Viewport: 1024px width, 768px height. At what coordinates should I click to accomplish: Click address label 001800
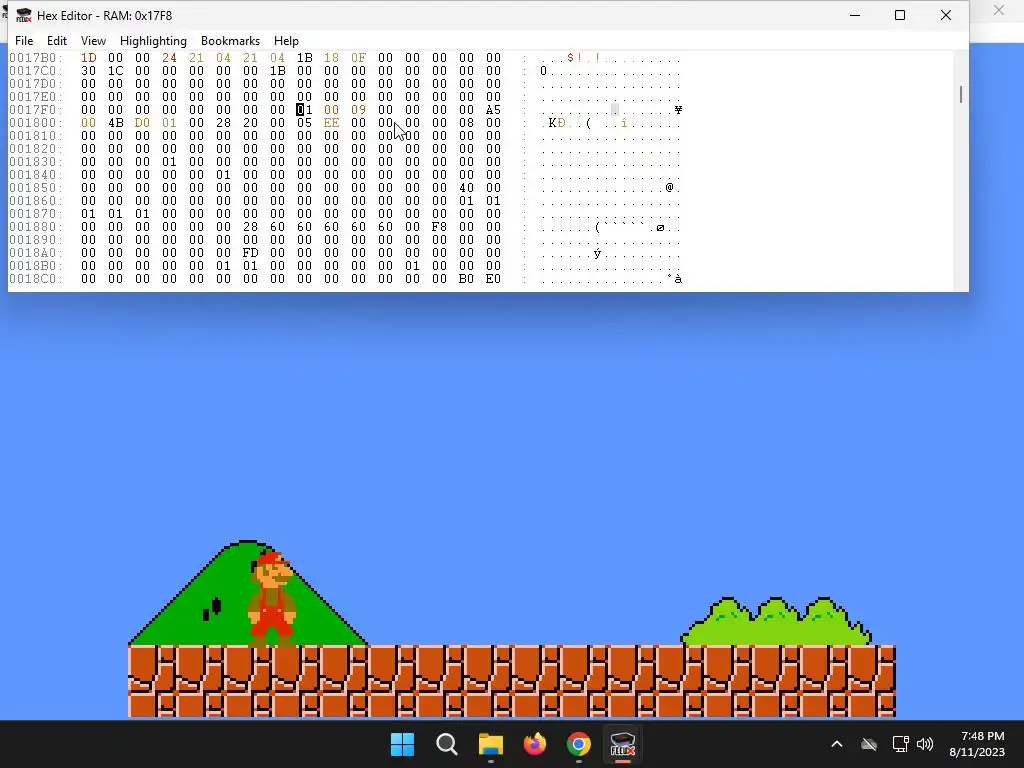35,123
